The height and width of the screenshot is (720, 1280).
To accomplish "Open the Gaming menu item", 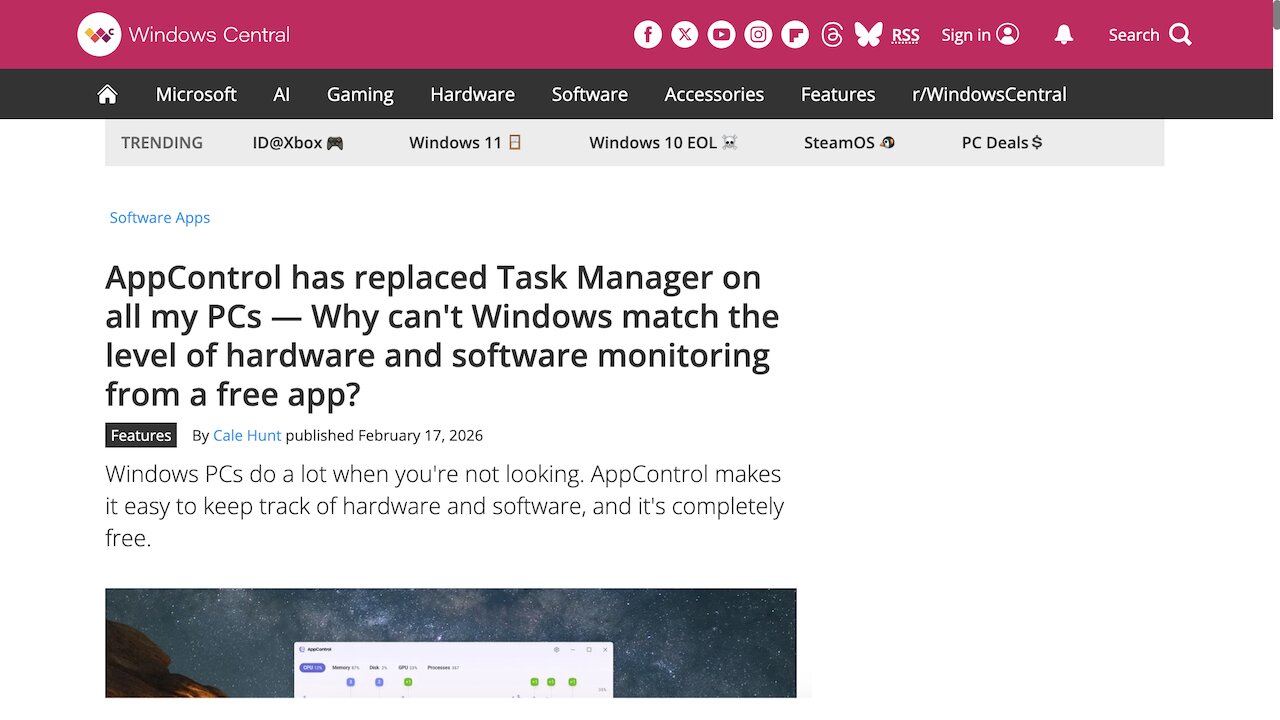I will pyautogui.click(x=360, y=94).
